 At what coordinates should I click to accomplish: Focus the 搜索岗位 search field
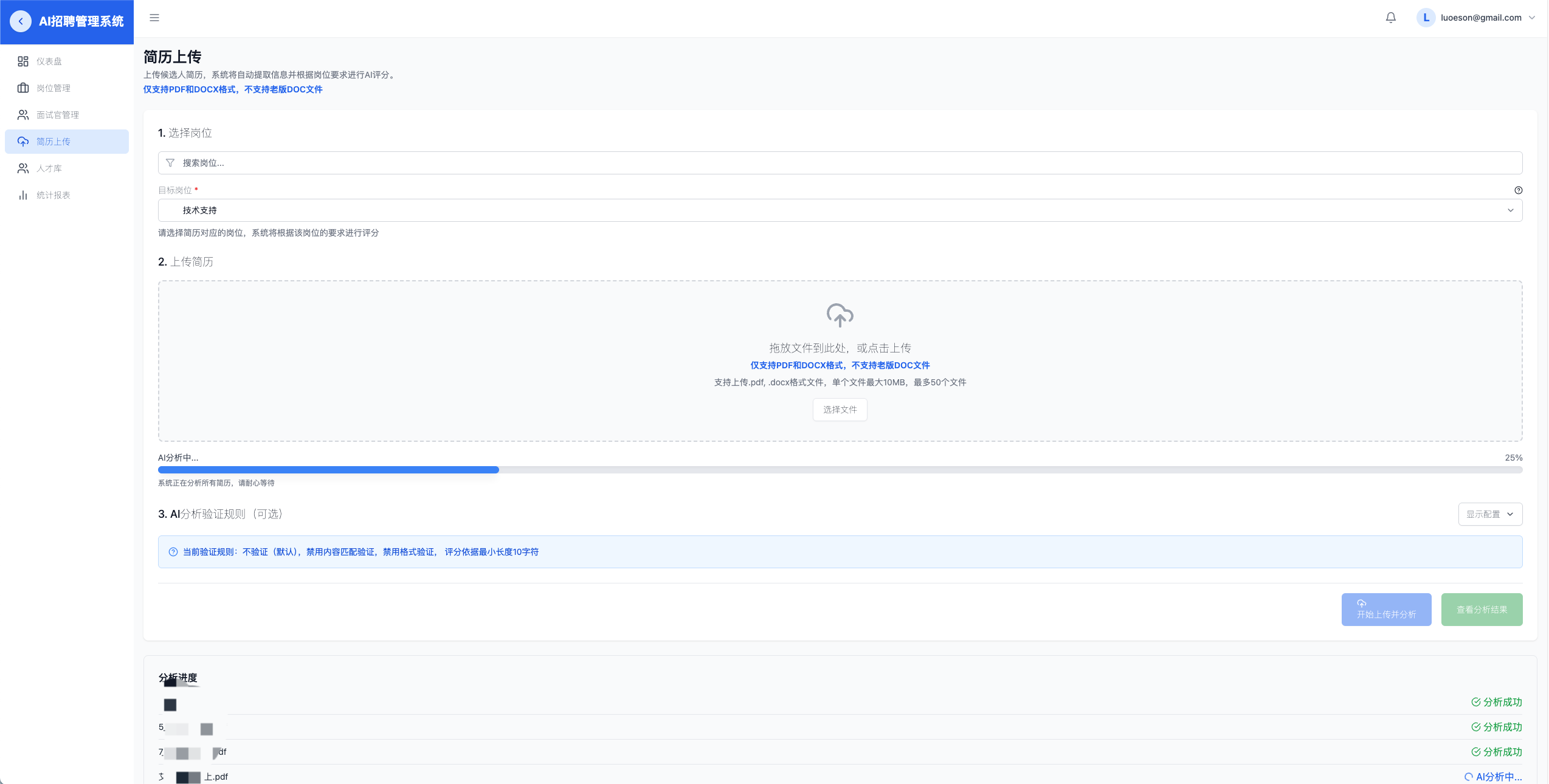(840, 163)
